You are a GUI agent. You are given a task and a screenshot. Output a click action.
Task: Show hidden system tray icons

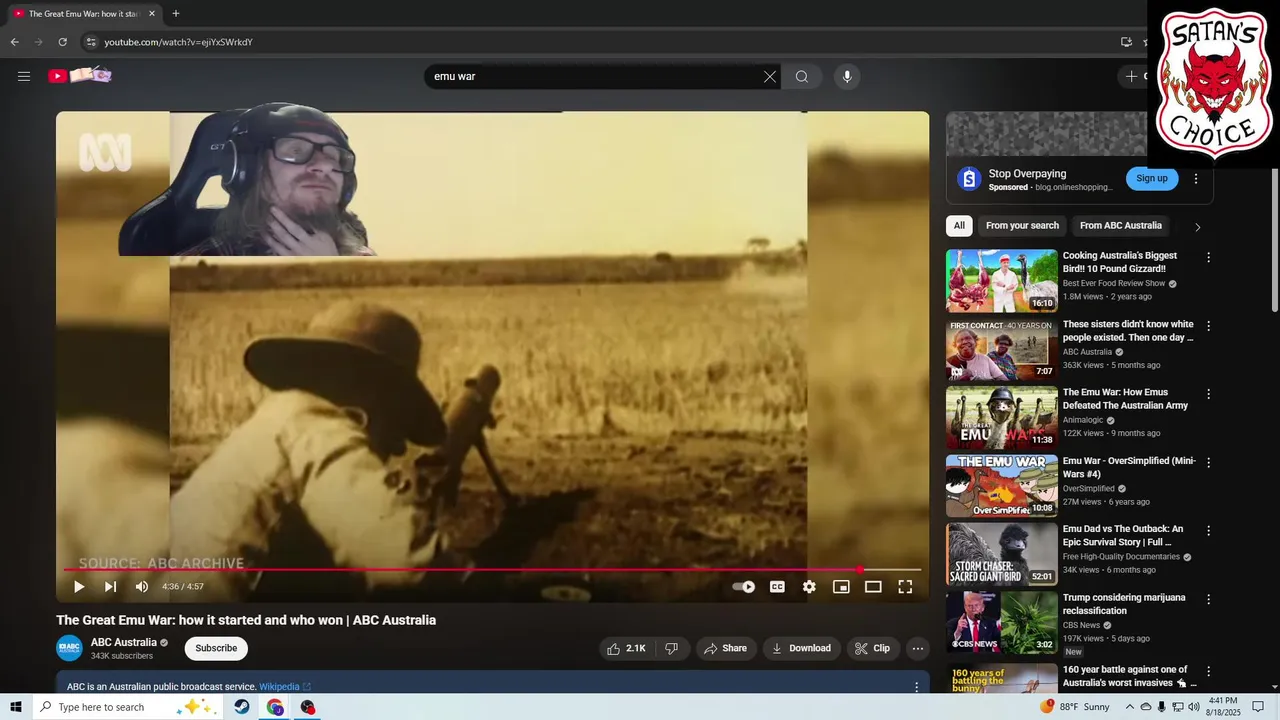click(x=1130, y=707)
